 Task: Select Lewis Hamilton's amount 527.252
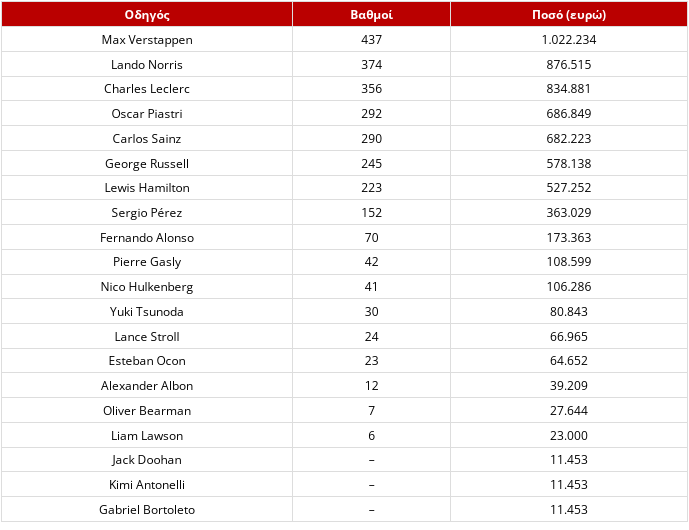point(569,188)
